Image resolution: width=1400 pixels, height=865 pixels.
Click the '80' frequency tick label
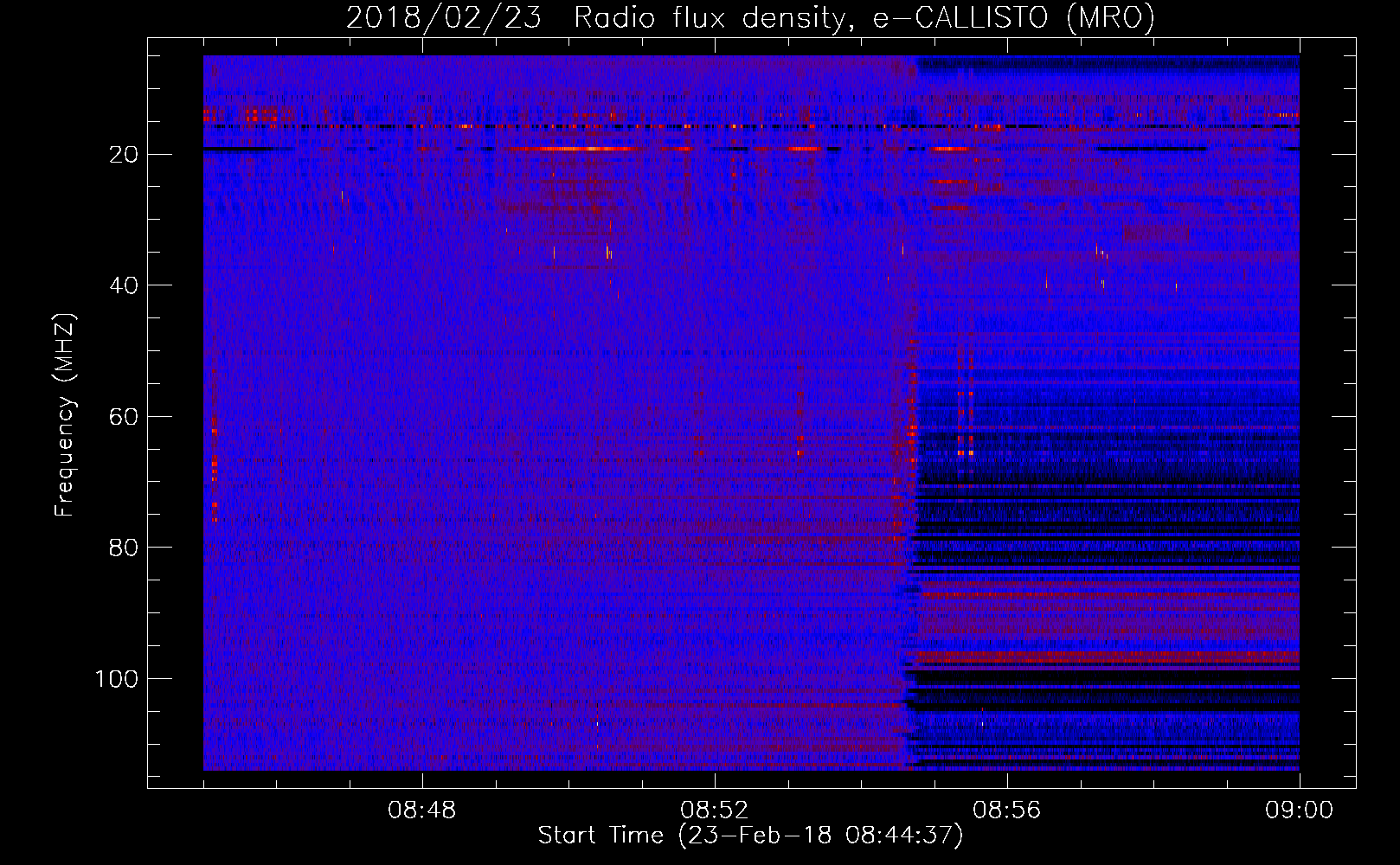[124, 548]
